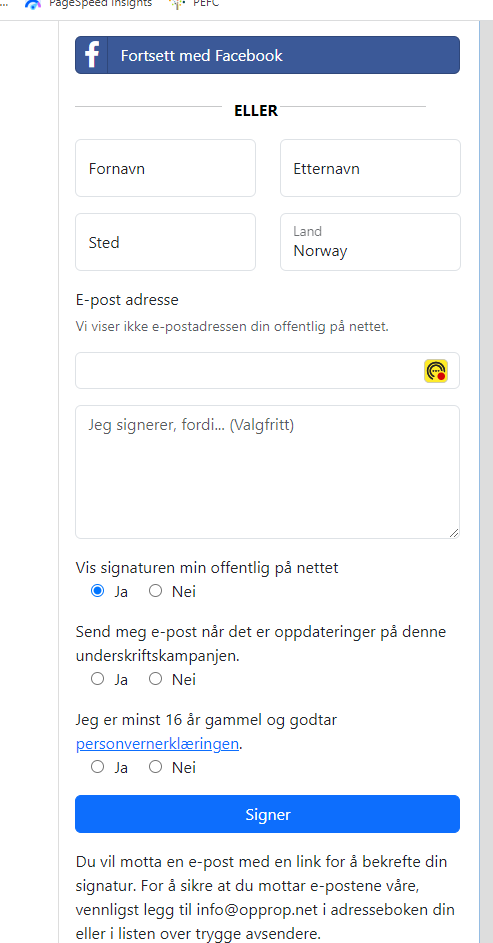This screenshot has height=943, width=493.
Task: Focus the Etternavn text field
Action: coord(370,168)
